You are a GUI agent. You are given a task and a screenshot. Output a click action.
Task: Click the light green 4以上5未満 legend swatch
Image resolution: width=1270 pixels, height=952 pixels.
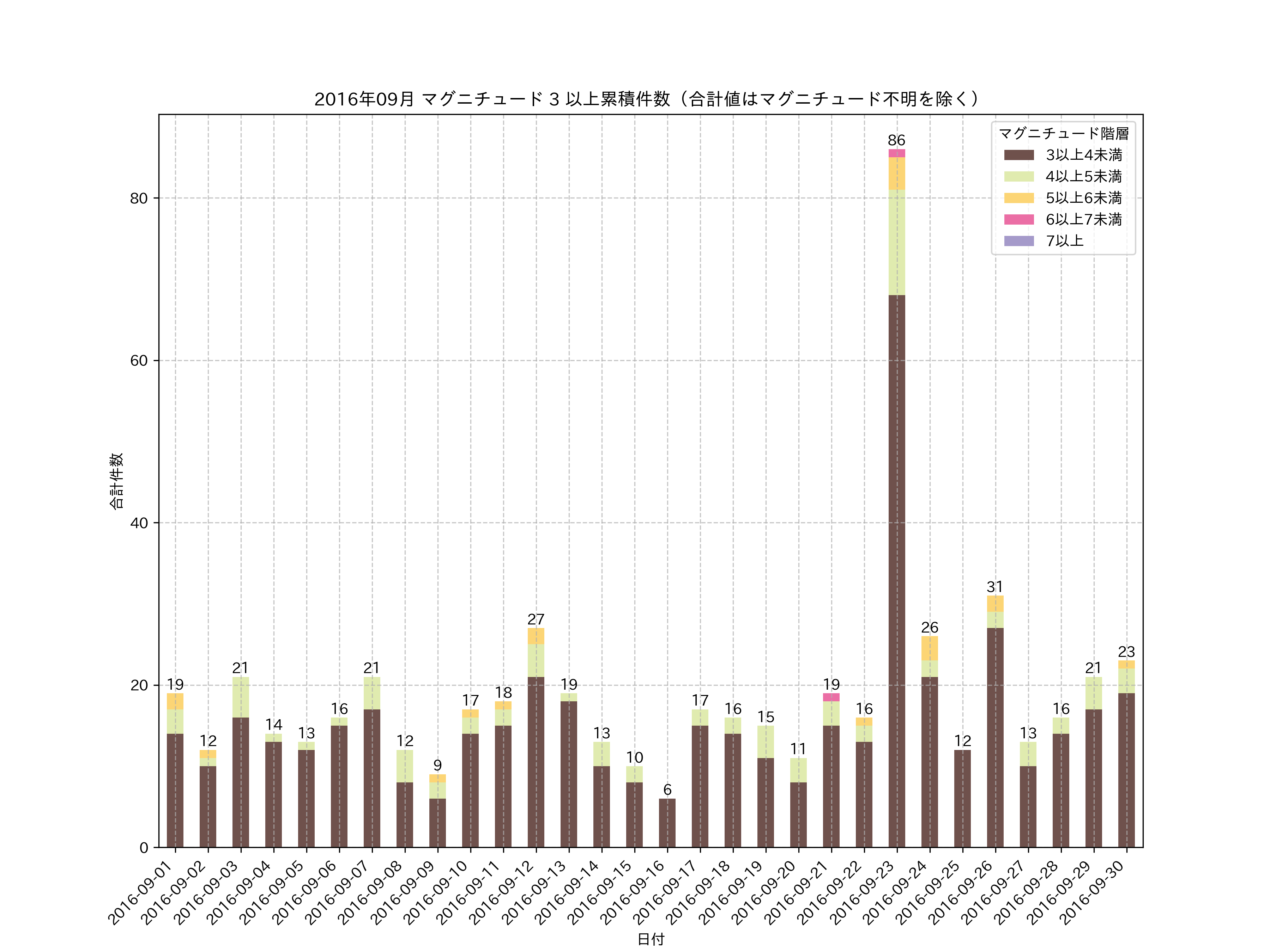[1018, 177]
